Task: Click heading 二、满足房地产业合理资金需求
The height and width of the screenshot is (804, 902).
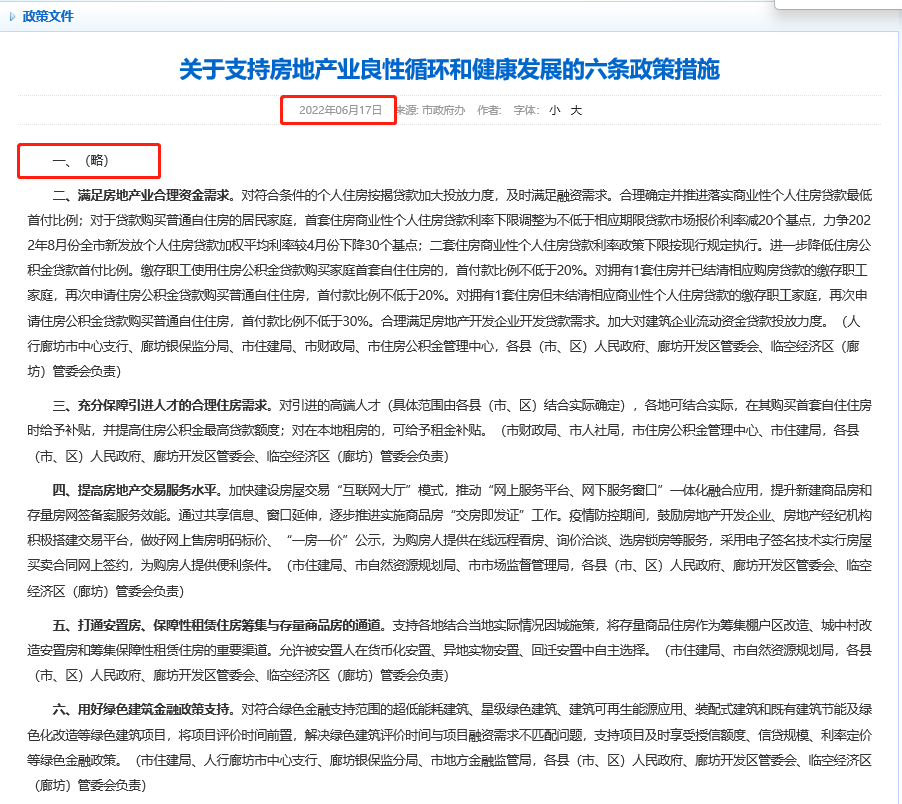Action: 144,196
